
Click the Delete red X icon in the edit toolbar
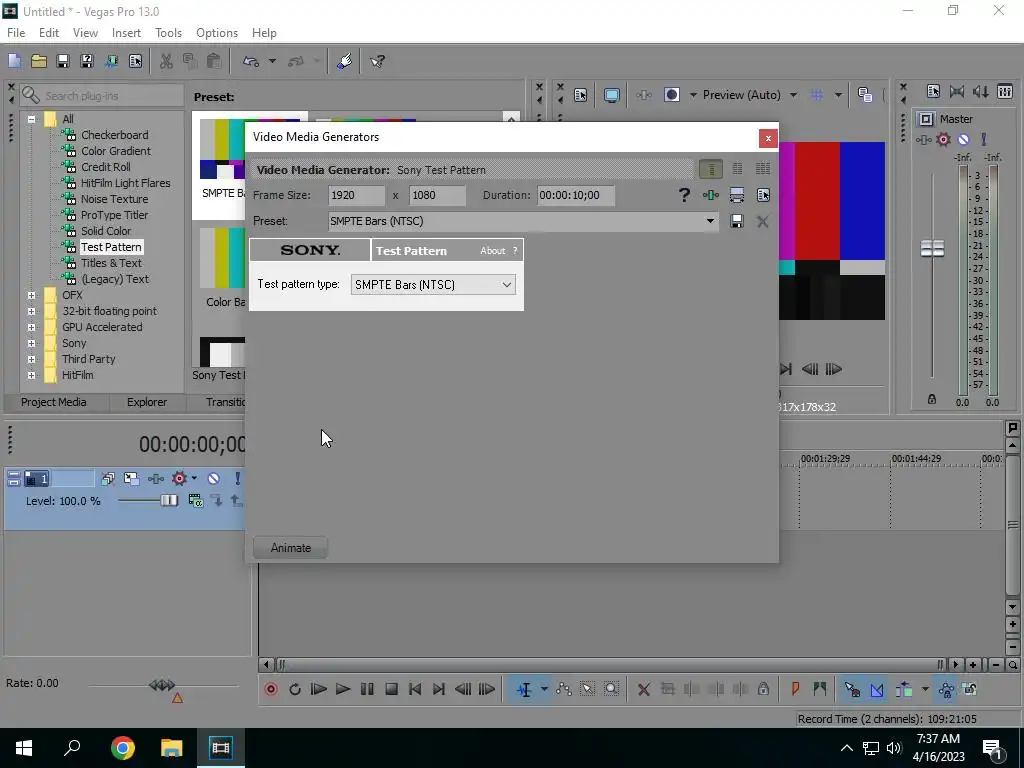point(643,689)
